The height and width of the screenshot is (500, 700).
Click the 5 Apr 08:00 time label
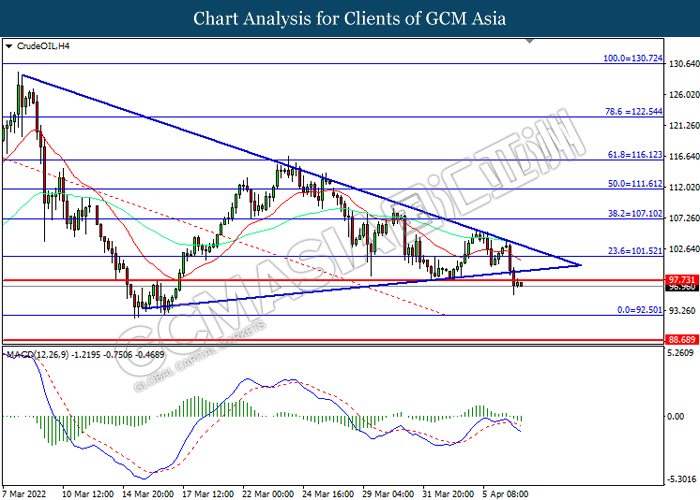[506, 494]
